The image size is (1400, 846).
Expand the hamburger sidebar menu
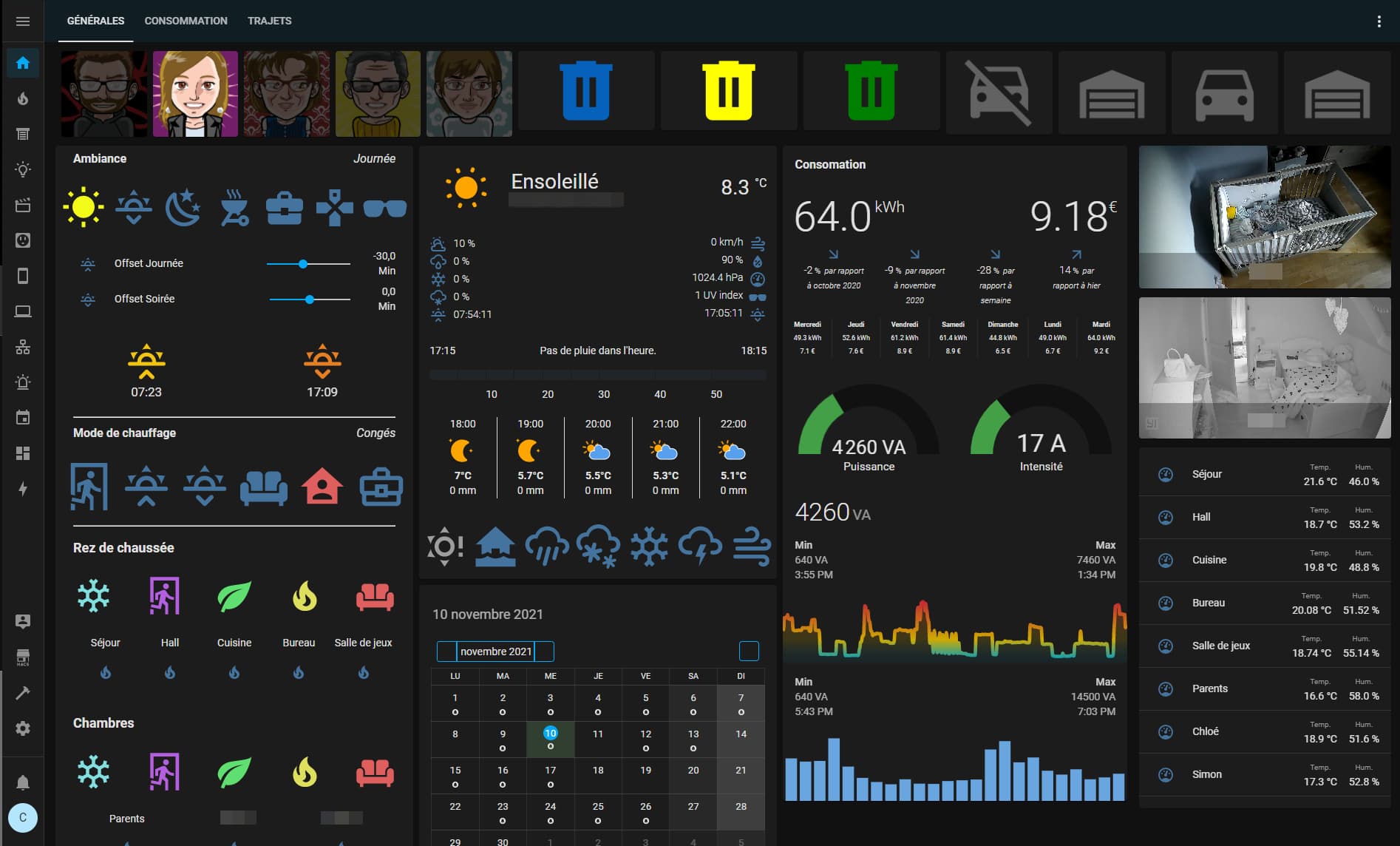pyautogui.click(x=23, y=21)
